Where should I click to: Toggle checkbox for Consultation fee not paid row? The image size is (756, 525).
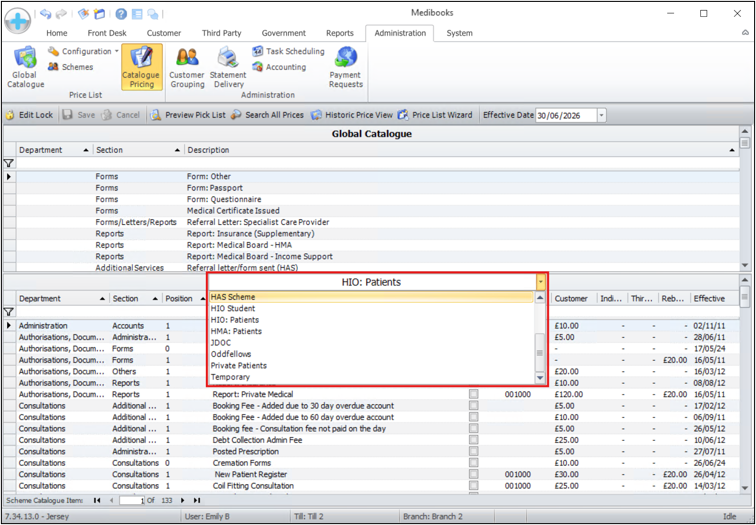pos(474,429)
